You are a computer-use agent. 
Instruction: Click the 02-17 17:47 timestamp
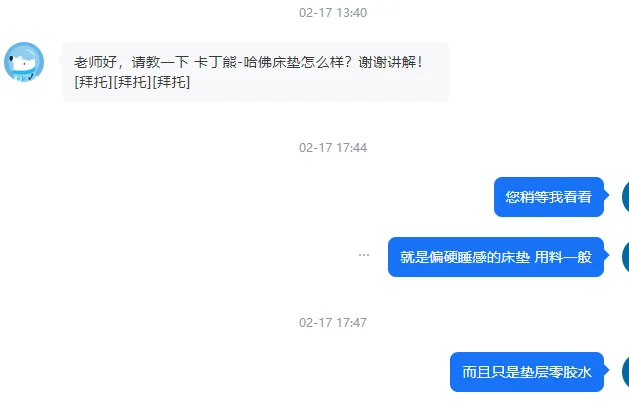[333, 323]
